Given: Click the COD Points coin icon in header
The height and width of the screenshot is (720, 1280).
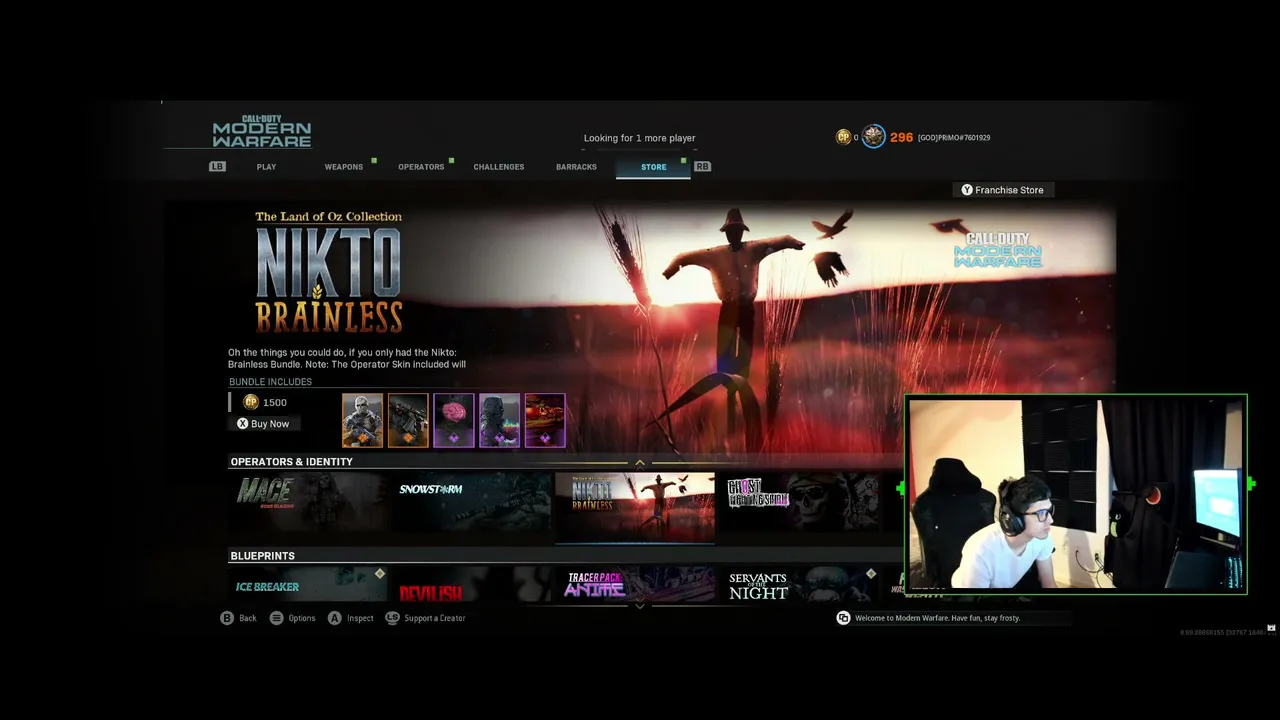Looking at the screenshot, I should pyautogui.click(x=843, y=137).
